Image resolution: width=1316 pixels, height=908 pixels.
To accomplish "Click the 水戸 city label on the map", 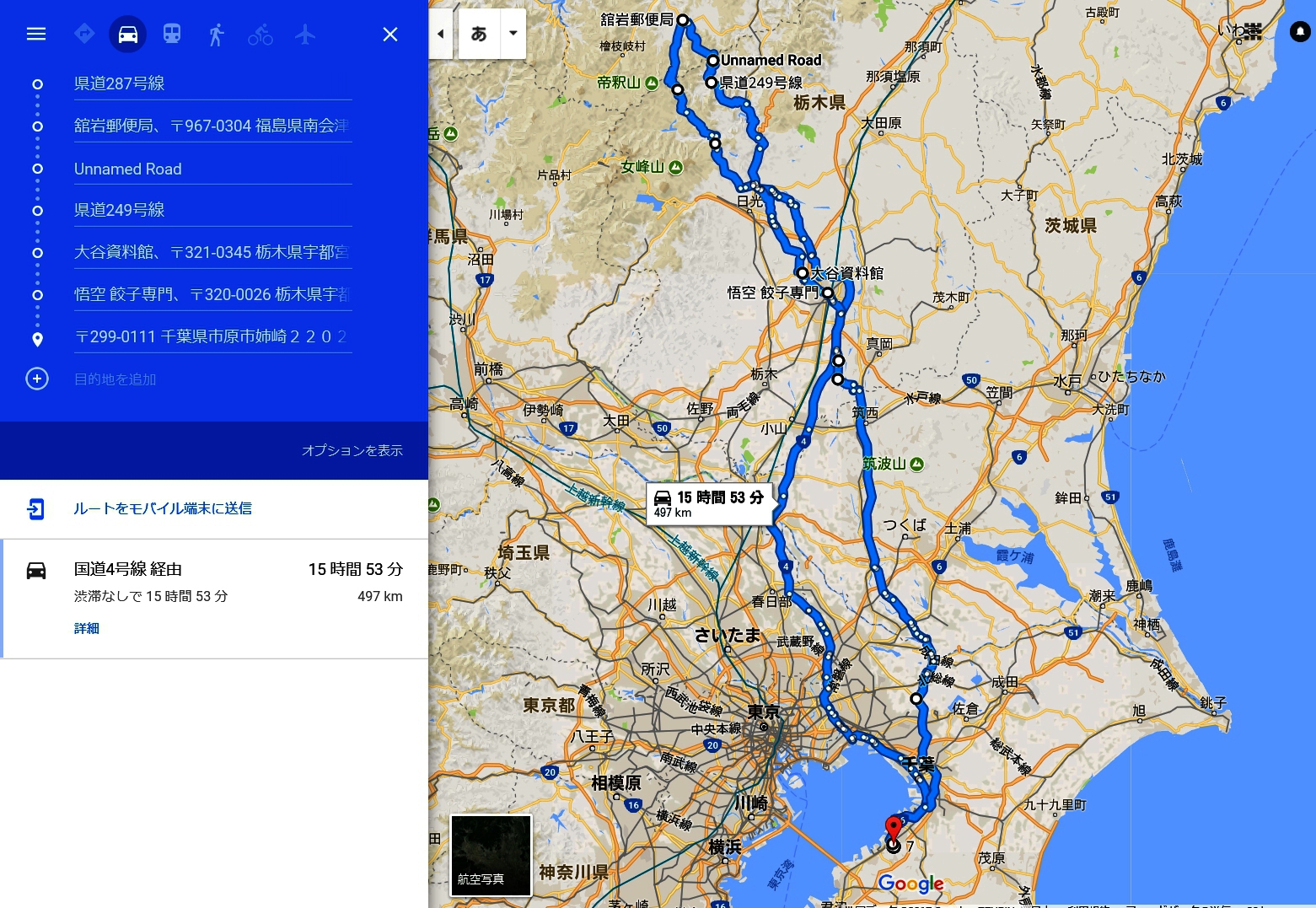I will click(1067, 381).
